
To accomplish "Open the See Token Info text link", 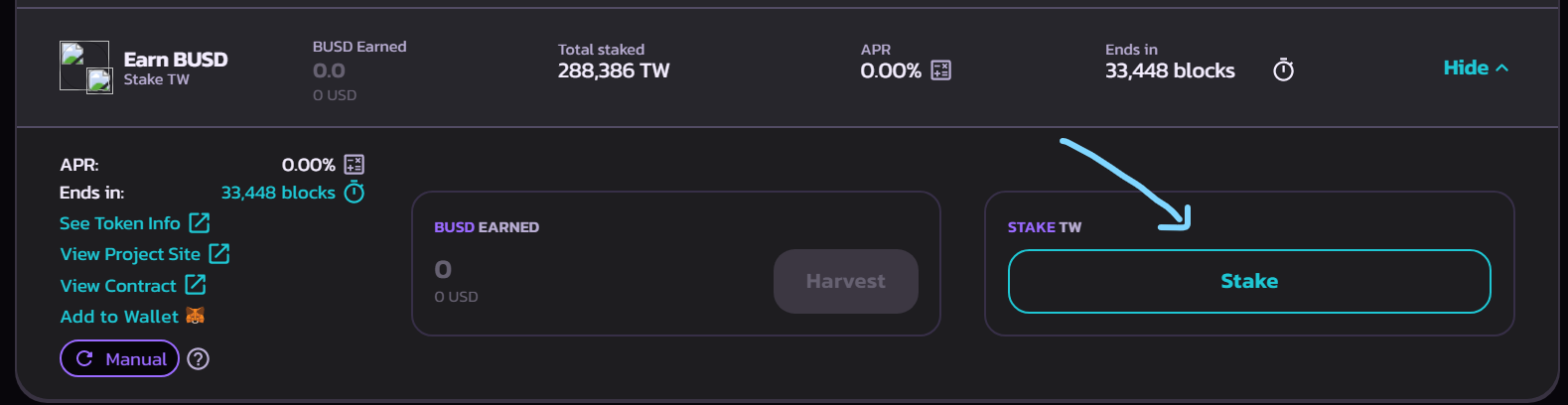I will 120,223.
